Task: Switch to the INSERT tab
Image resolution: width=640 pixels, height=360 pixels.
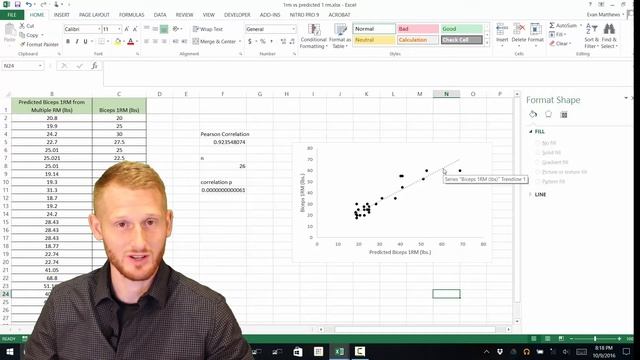Action: point(62,15)
